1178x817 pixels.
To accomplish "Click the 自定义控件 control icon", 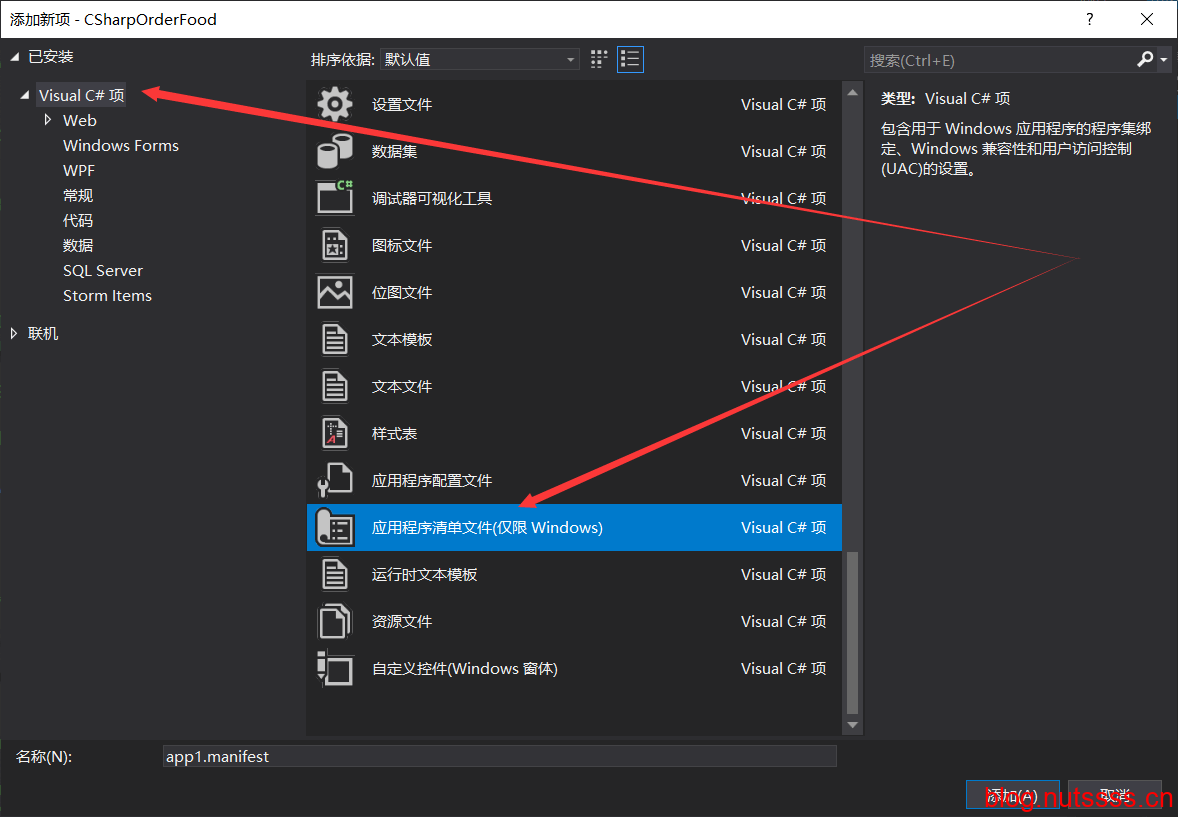I will click(x=334, y=668).
